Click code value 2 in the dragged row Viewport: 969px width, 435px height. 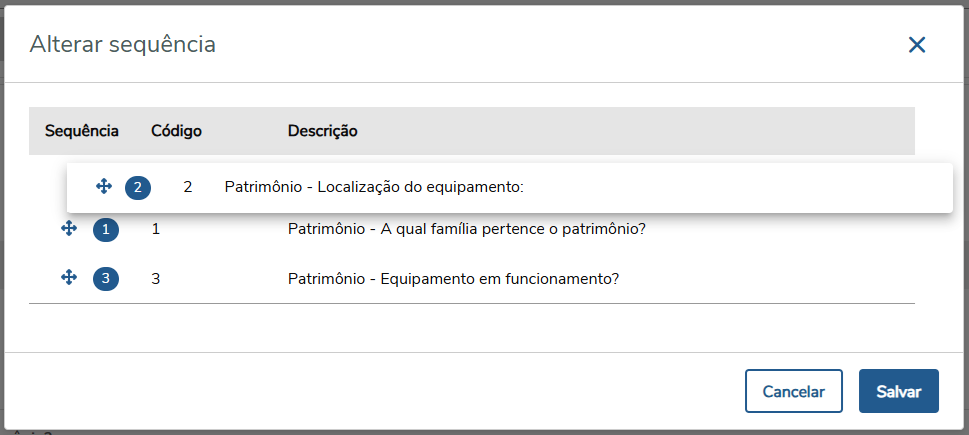tap(188, 187)
